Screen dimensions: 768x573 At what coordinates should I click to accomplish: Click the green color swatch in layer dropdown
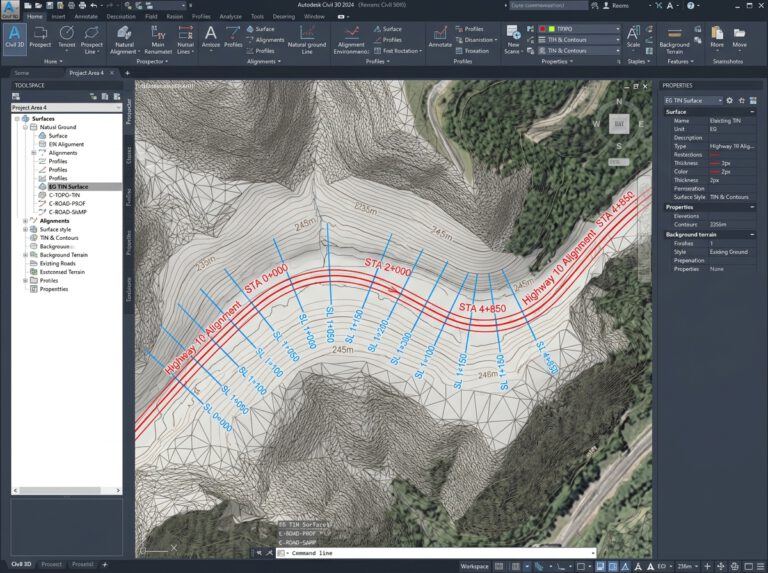tap(552, 29)
